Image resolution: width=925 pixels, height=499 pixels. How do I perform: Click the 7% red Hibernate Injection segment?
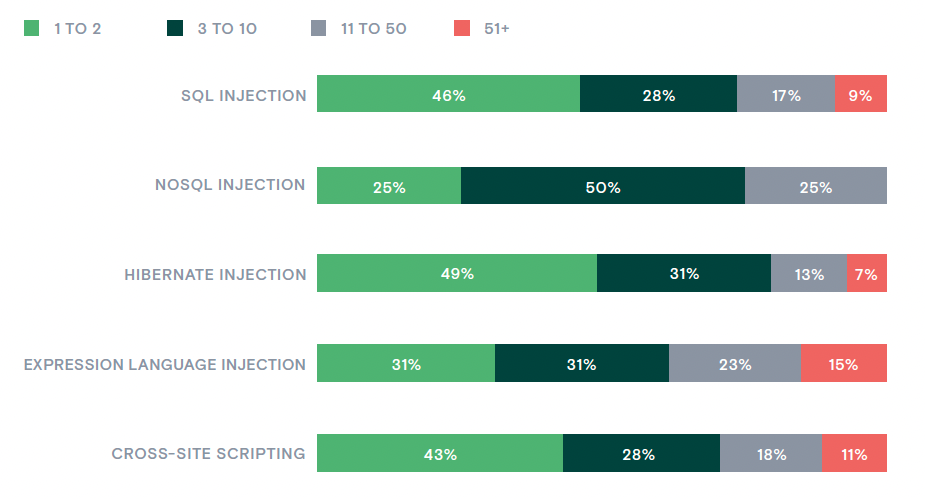866,274
